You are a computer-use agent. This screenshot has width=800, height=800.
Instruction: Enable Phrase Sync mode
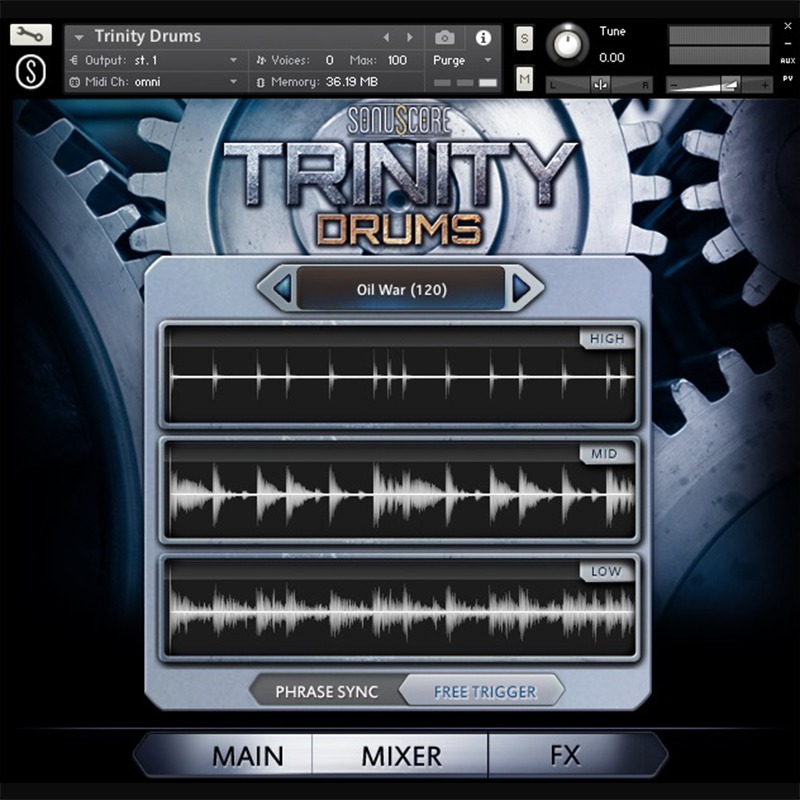coord(327,692)
